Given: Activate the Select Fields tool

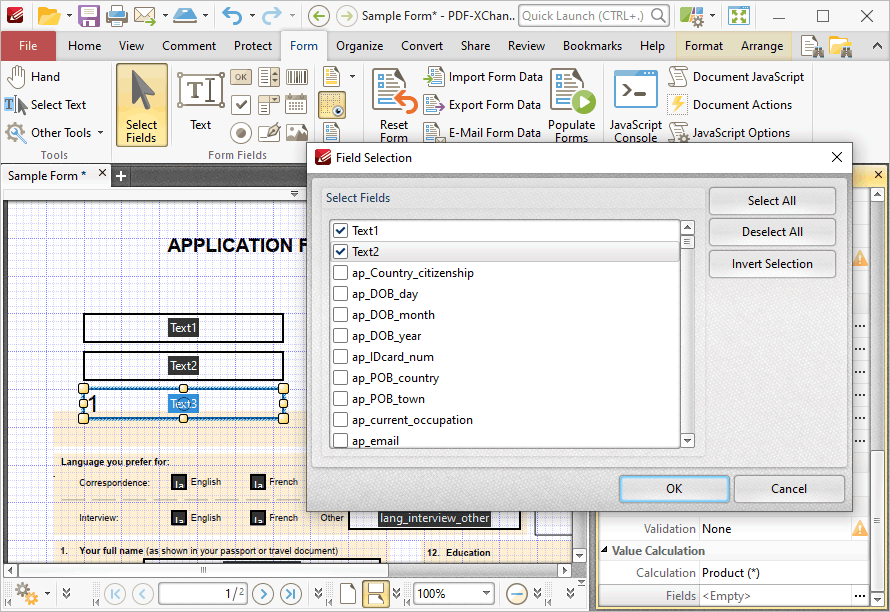Looking at the screenshot, I should click(141, 105).
